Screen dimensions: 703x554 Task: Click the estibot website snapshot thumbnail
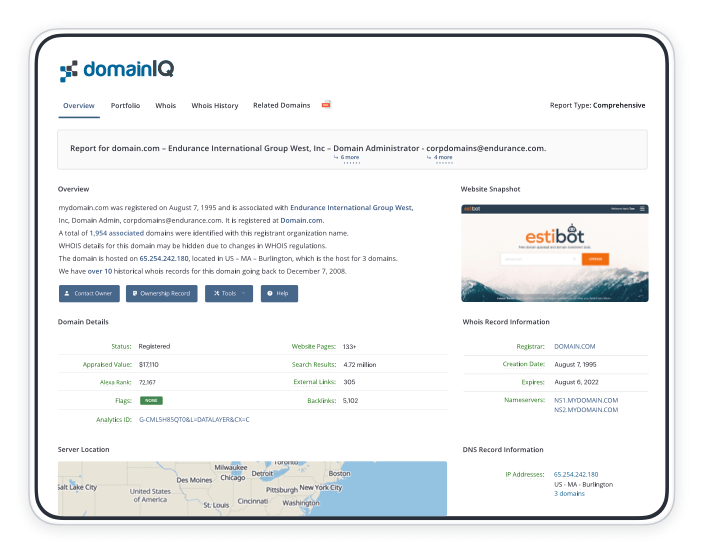tap(555, 253)
